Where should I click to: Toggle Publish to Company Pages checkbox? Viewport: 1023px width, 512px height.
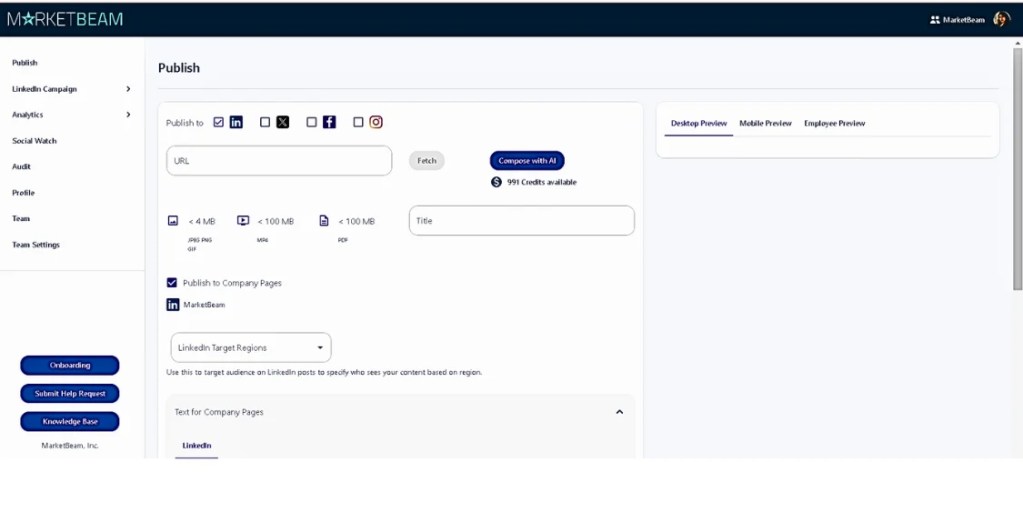point(172,283)
